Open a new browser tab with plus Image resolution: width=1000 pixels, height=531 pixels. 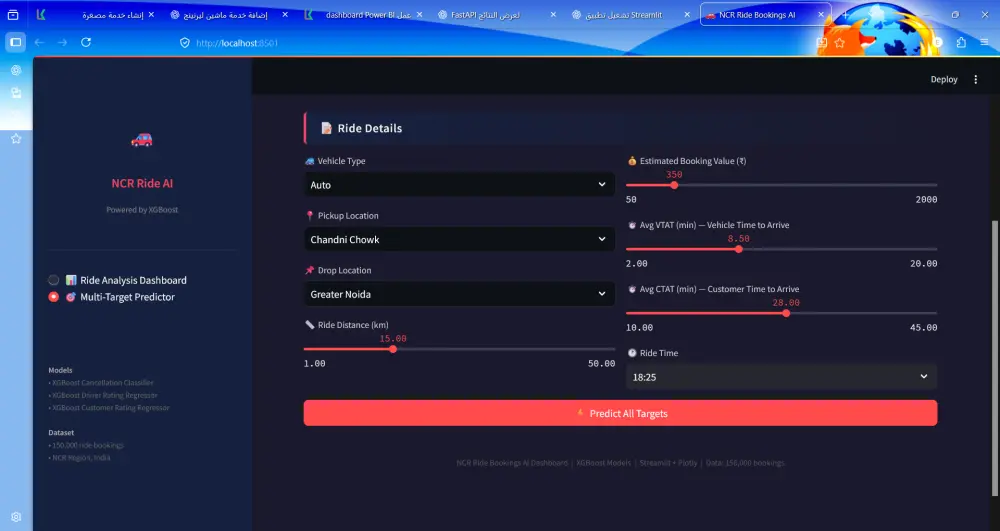[845, 15]
